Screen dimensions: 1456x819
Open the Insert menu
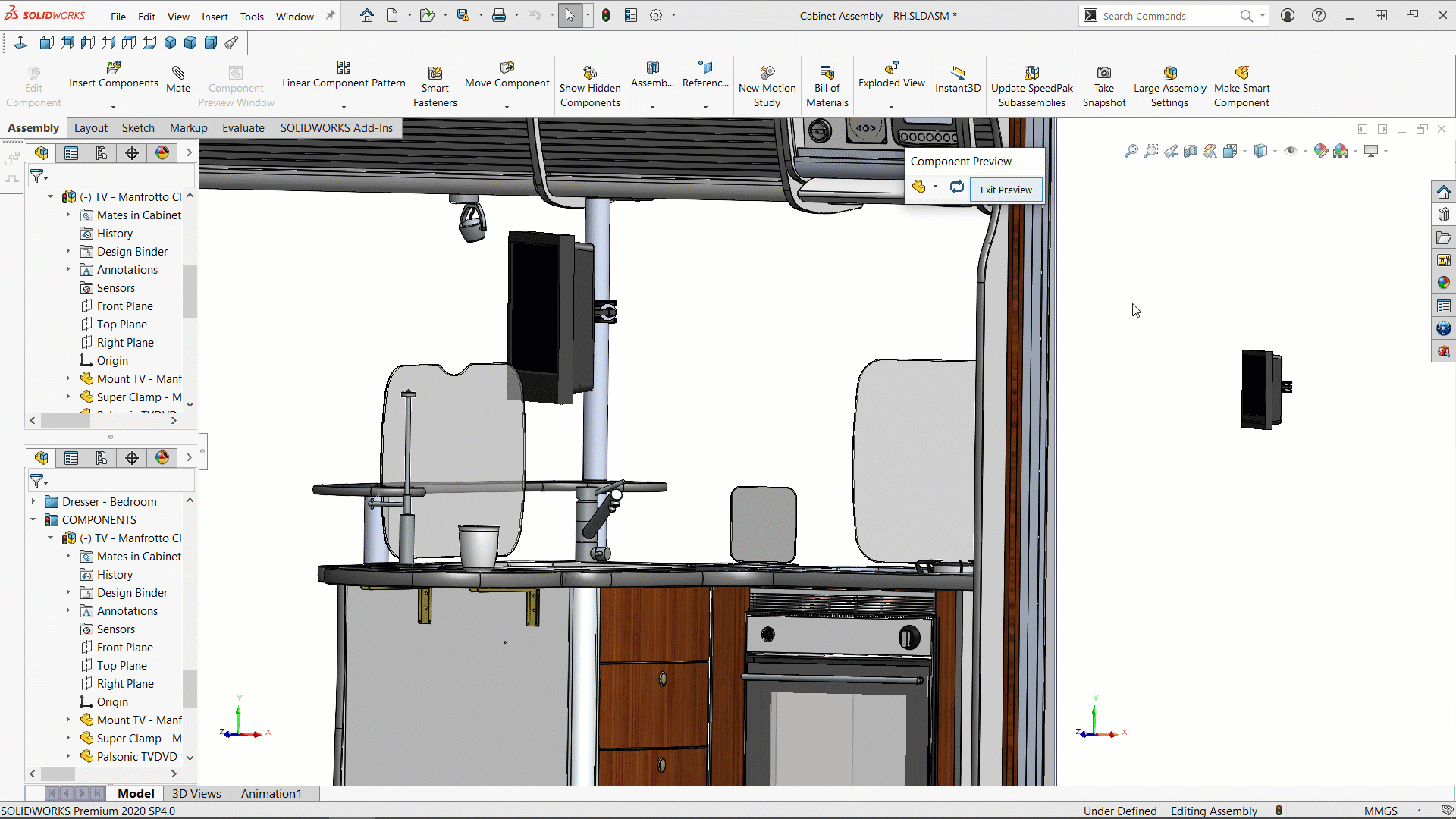point(215,16)
